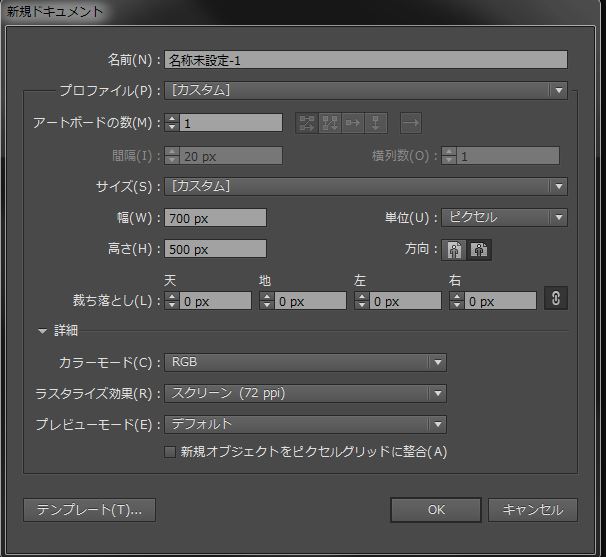Click the 地 bleed stepper arrows
The width and height of the screenshot is (606, 557).
[x=267, y=301]
